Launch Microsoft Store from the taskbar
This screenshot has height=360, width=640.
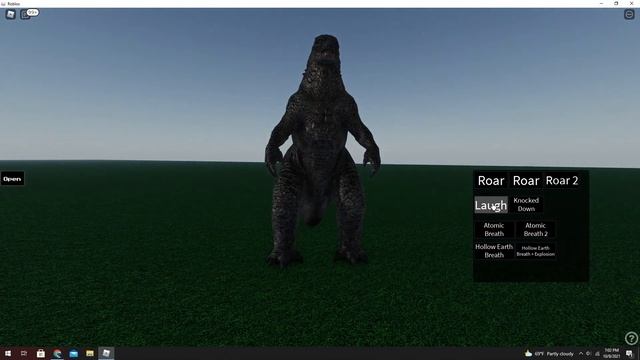click(40, 353)
